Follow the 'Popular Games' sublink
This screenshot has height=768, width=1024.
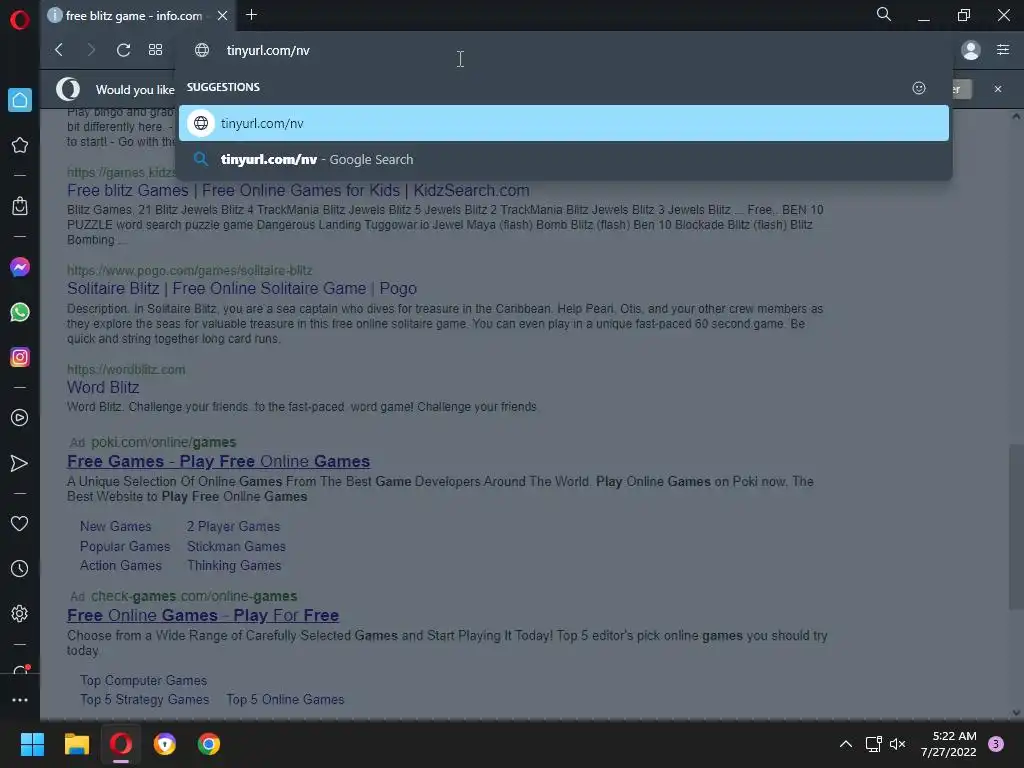point(125,547)
